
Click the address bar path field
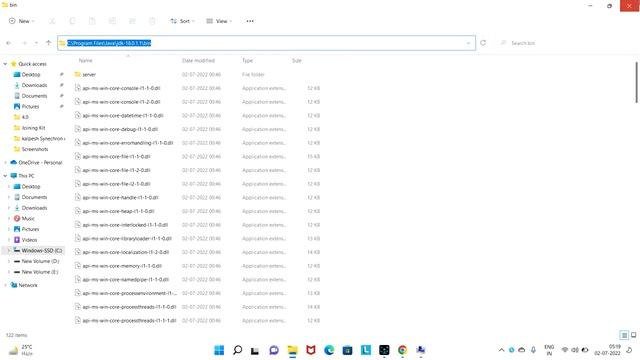(267, 43)
